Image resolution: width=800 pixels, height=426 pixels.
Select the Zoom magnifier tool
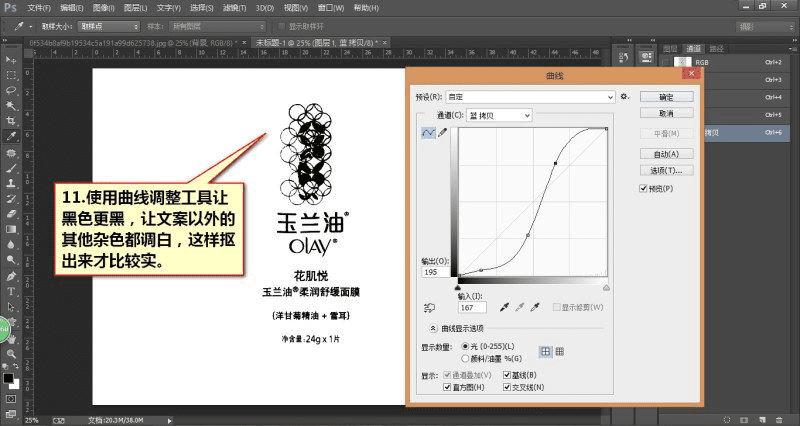coord(10,352)
